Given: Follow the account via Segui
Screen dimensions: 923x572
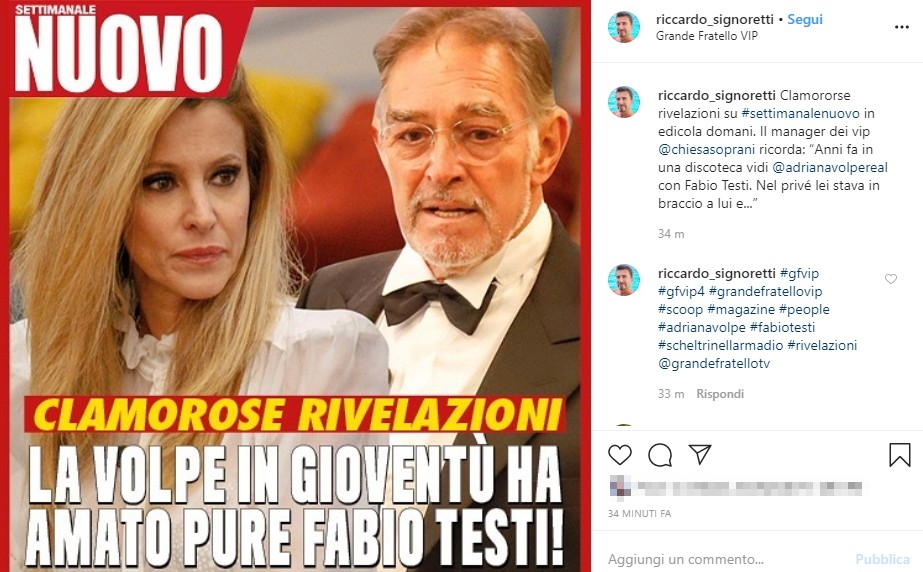Looking at the screenshot, I should [x=805, y=19].
